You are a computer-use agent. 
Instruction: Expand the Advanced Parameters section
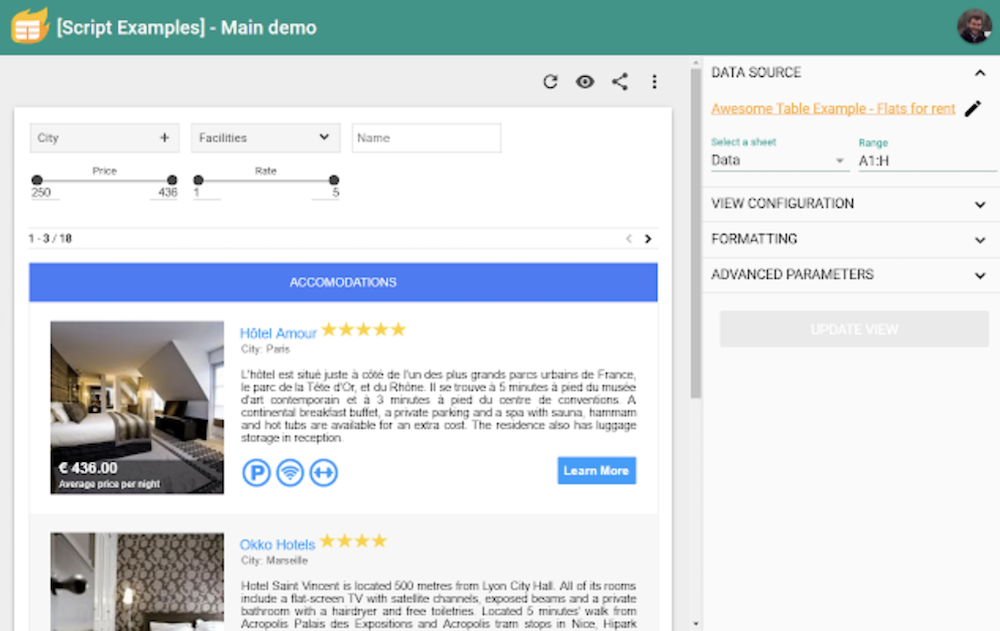pos(850,275)
